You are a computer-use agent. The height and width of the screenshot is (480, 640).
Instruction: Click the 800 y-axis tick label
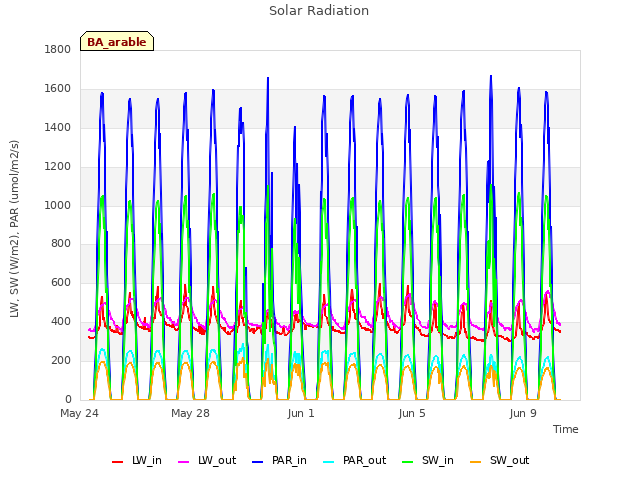[61, 244]
